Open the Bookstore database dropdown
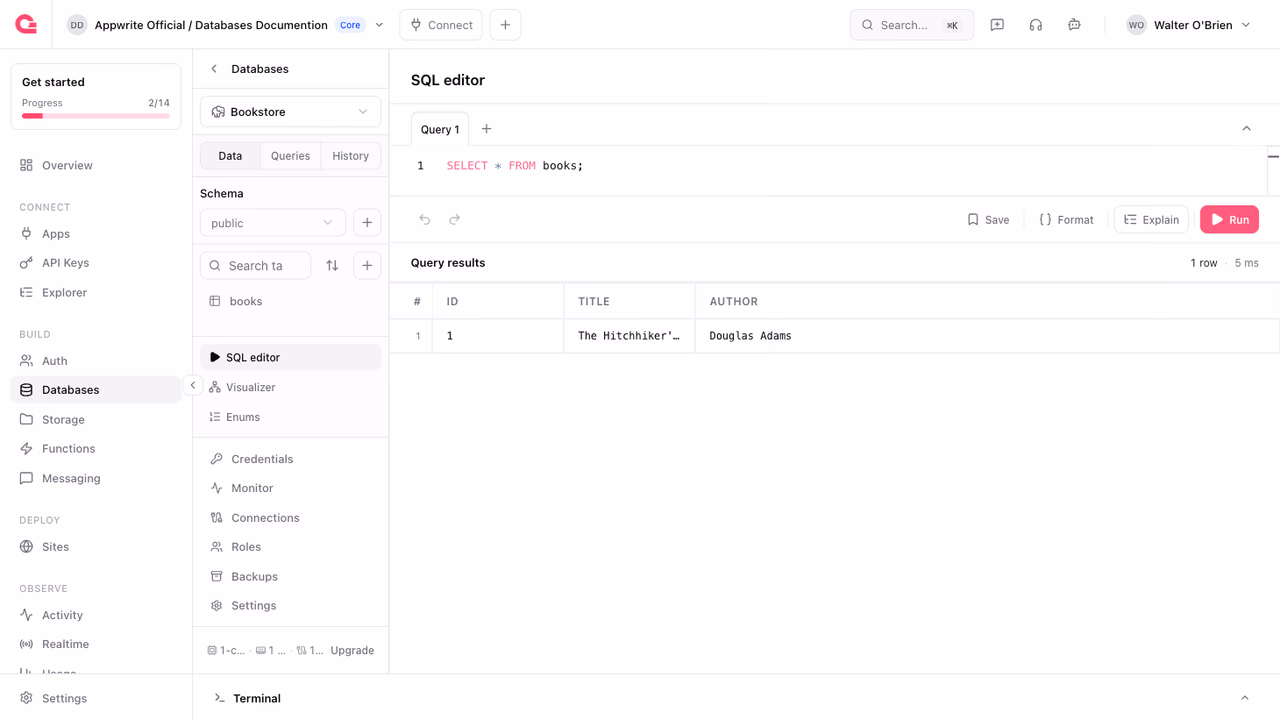The height and width of the screenshot is (721, 1280). pos(290,112)
